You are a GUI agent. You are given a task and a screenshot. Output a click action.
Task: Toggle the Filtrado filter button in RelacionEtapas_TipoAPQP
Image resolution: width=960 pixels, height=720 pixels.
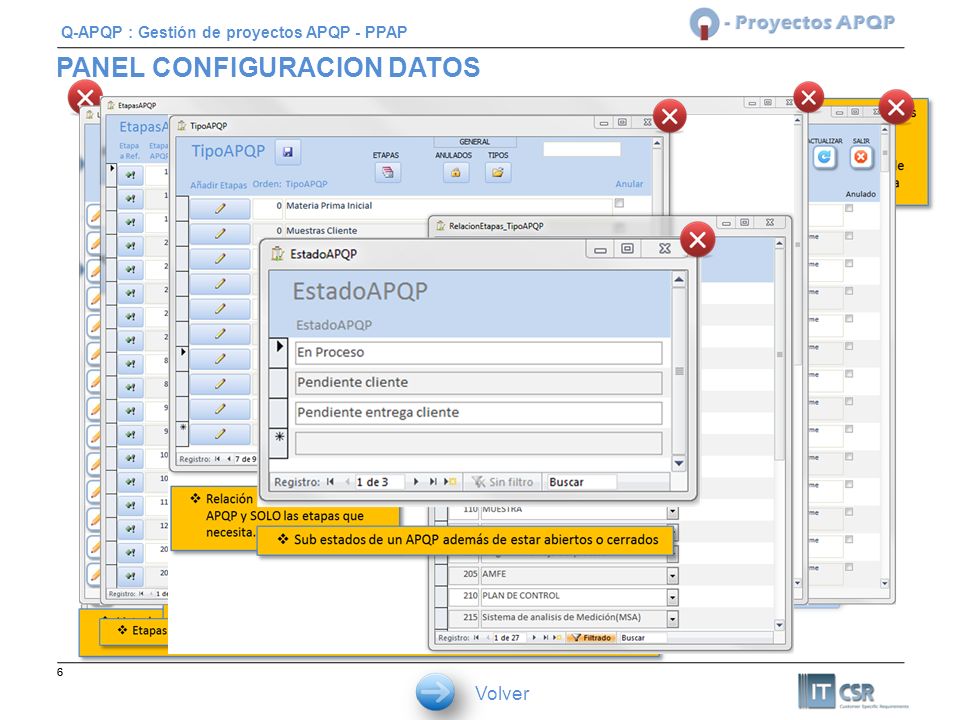(591, 637)
